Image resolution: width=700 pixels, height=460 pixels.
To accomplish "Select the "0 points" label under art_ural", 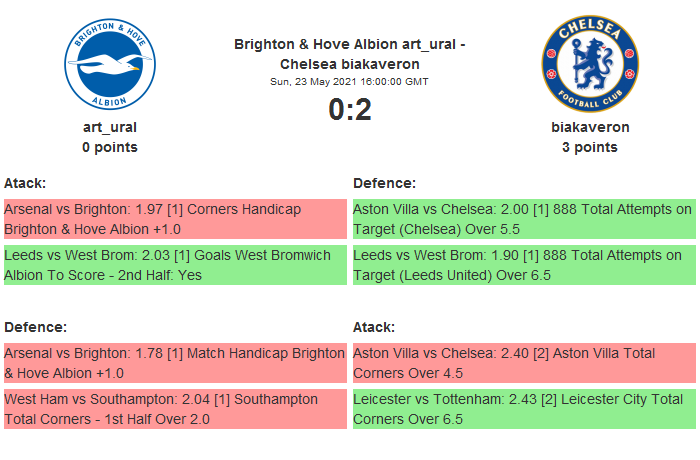I will (x=109, y=147).
